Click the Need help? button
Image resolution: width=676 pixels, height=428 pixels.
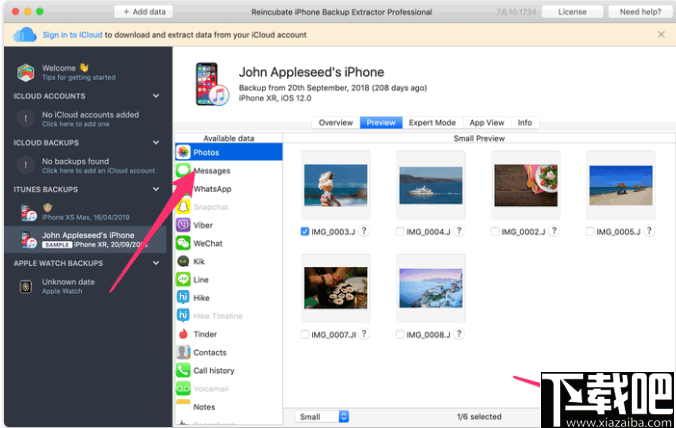pos(640,12)
